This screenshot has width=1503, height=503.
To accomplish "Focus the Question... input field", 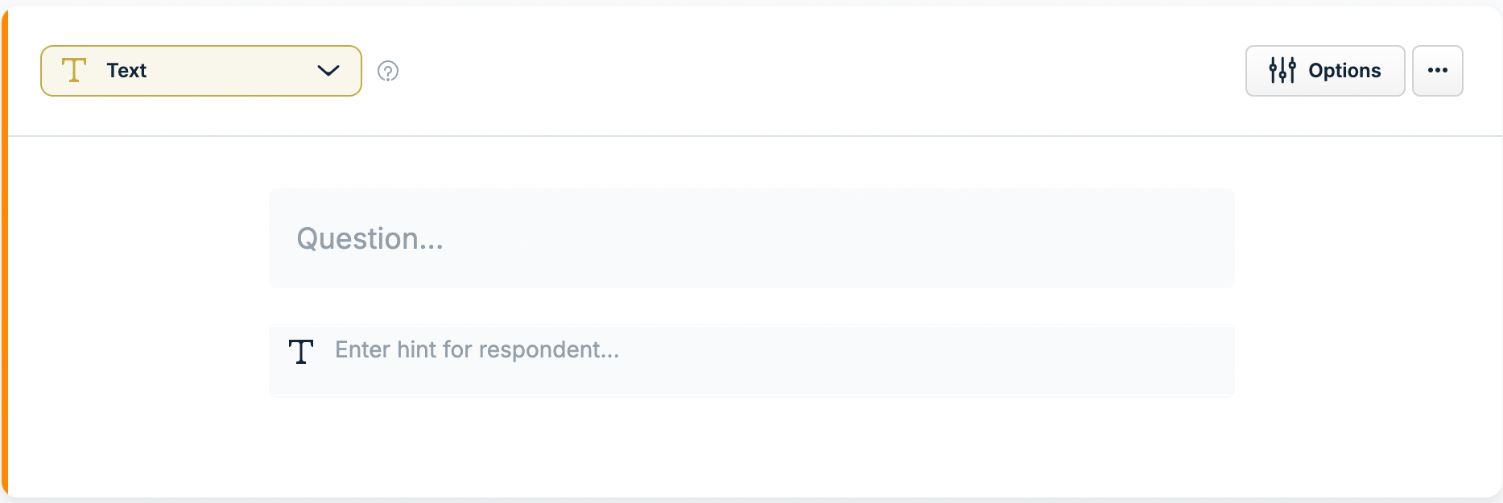I will pos(752,239).
